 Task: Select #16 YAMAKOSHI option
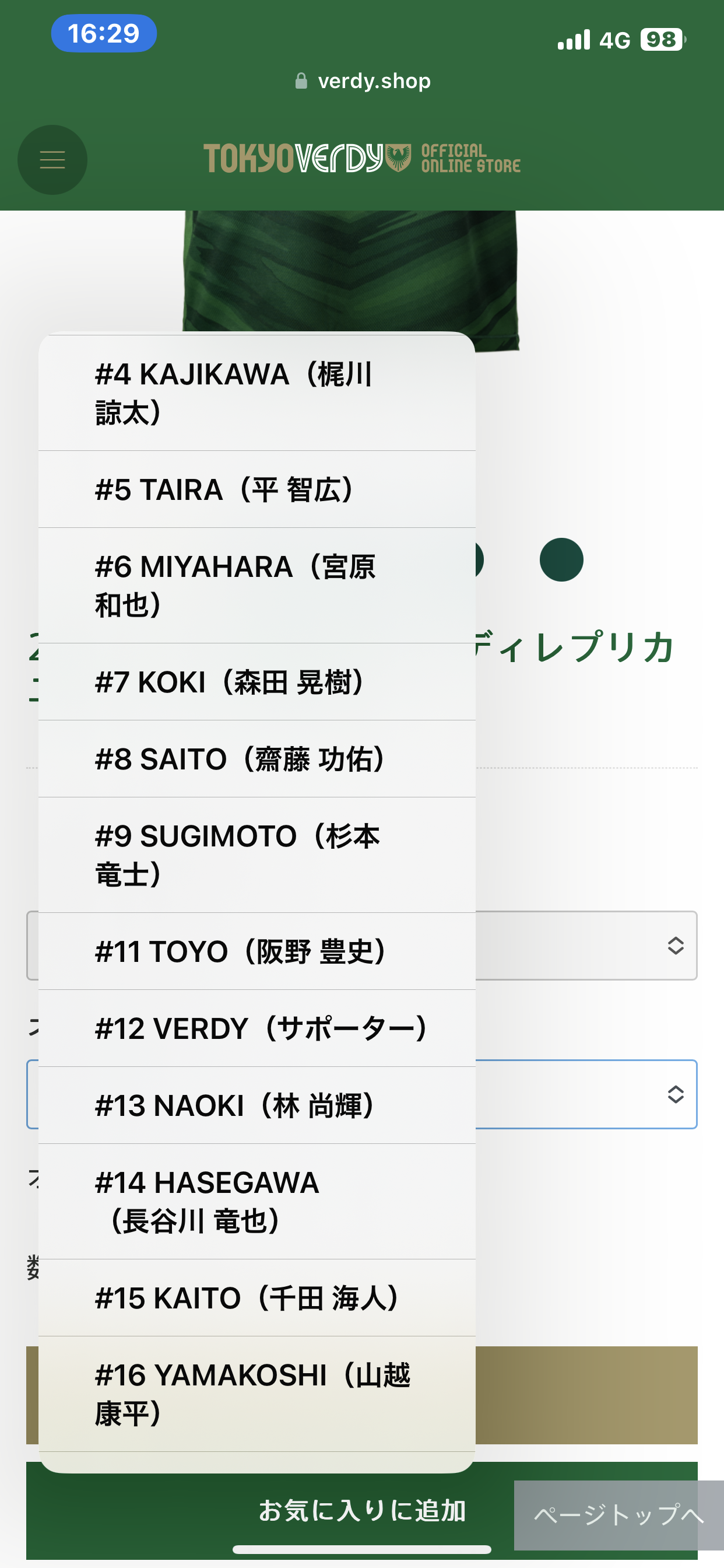point(256,1394)
